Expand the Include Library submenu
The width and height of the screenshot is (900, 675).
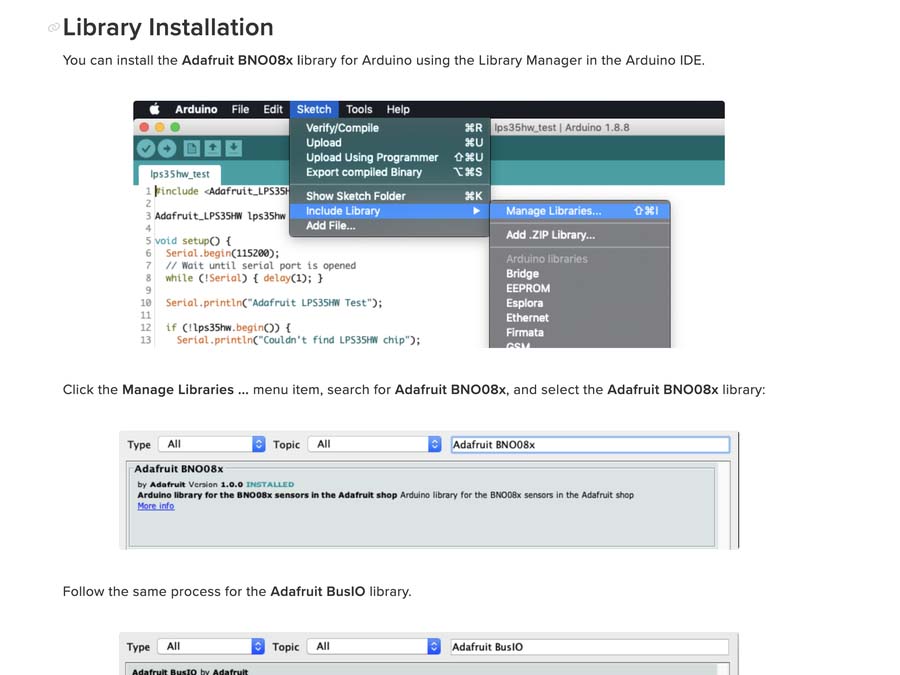390,211
